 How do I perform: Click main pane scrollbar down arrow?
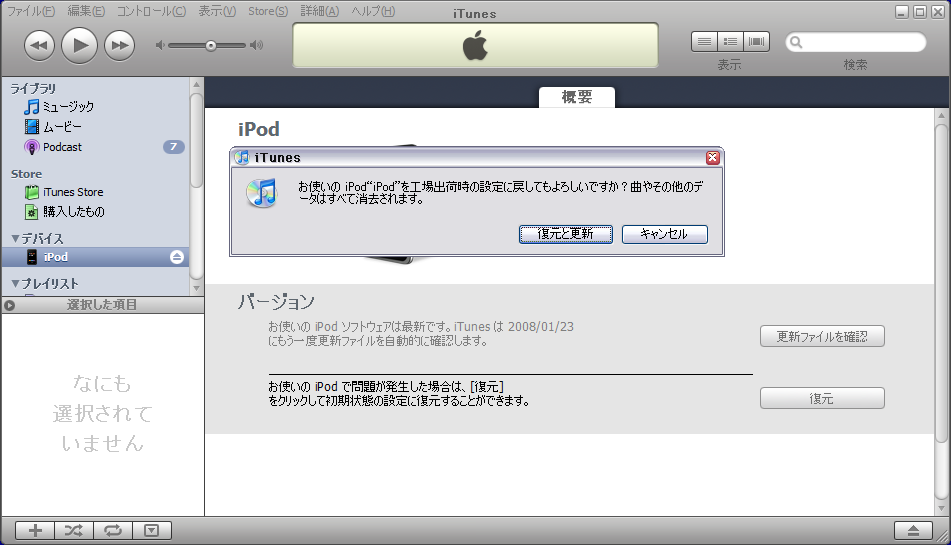(941, 509)
